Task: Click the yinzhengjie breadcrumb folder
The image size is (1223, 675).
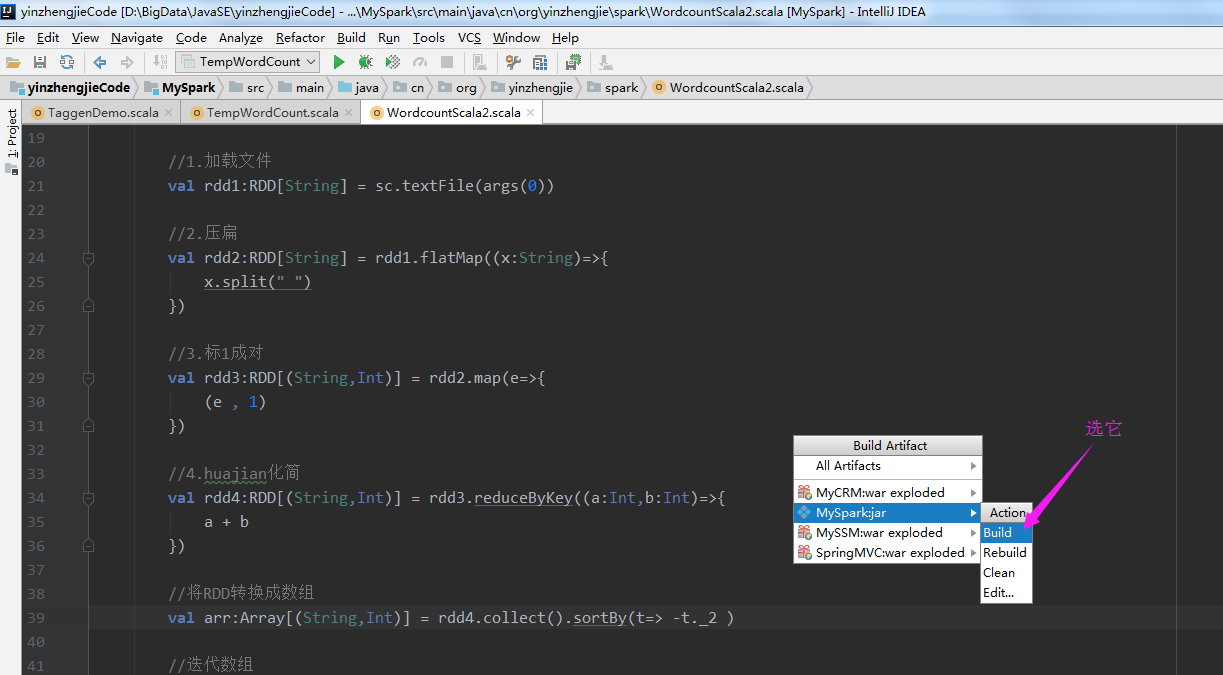Action: (x=532, y=87)
